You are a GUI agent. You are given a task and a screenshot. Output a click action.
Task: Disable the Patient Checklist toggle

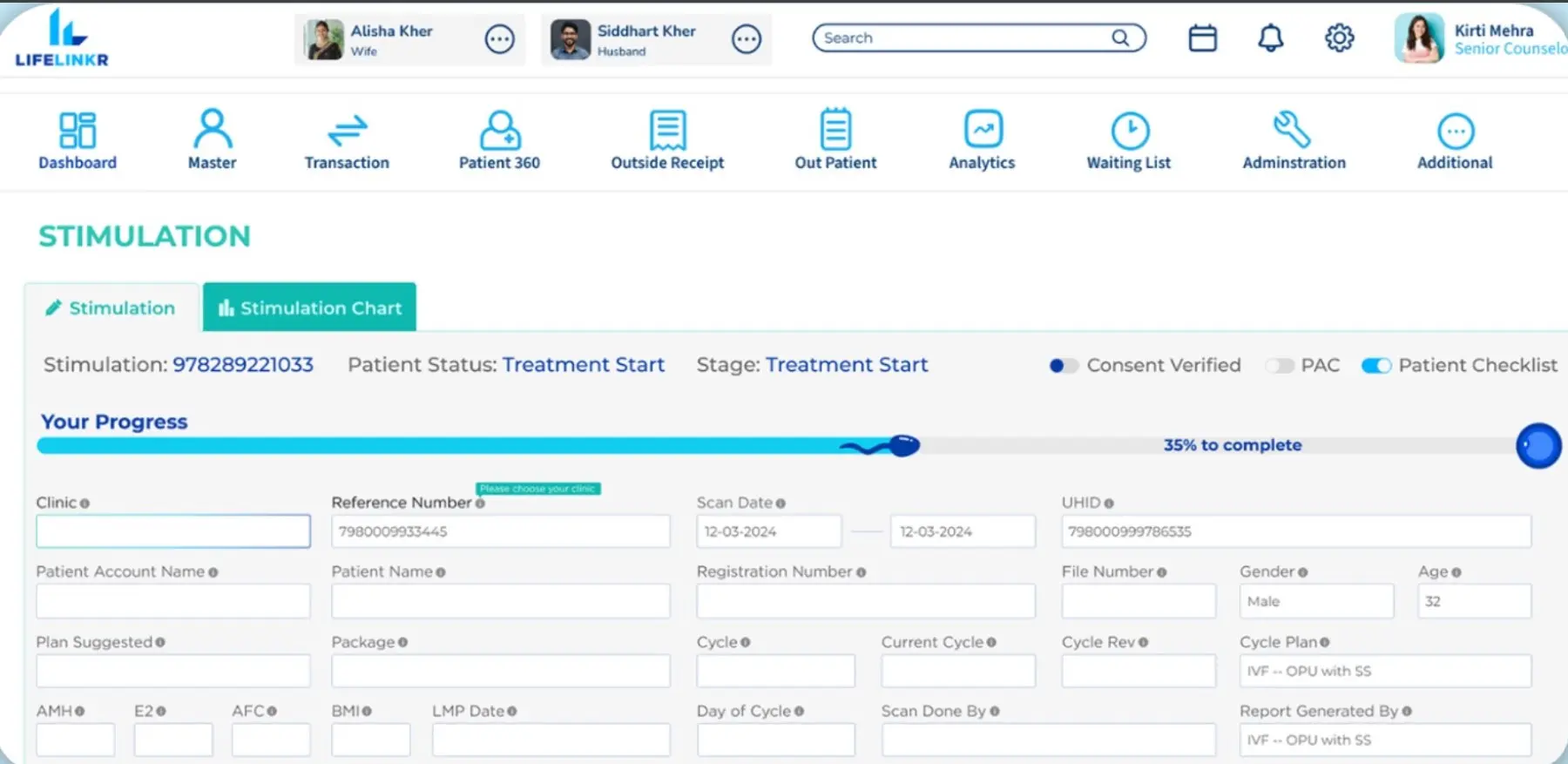tap(1376, 366)
